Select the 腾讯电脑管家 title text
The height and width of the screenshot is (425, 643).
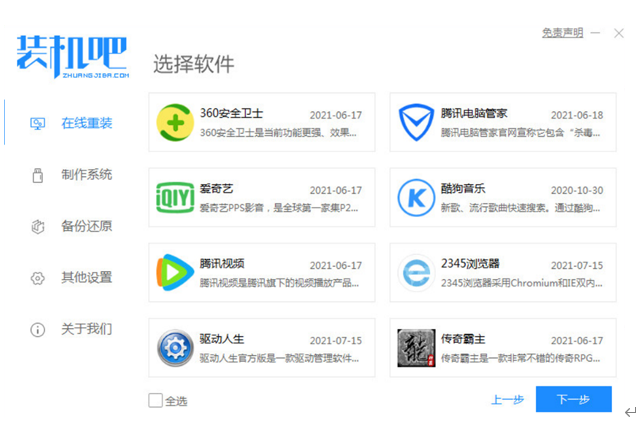[474, 113]
